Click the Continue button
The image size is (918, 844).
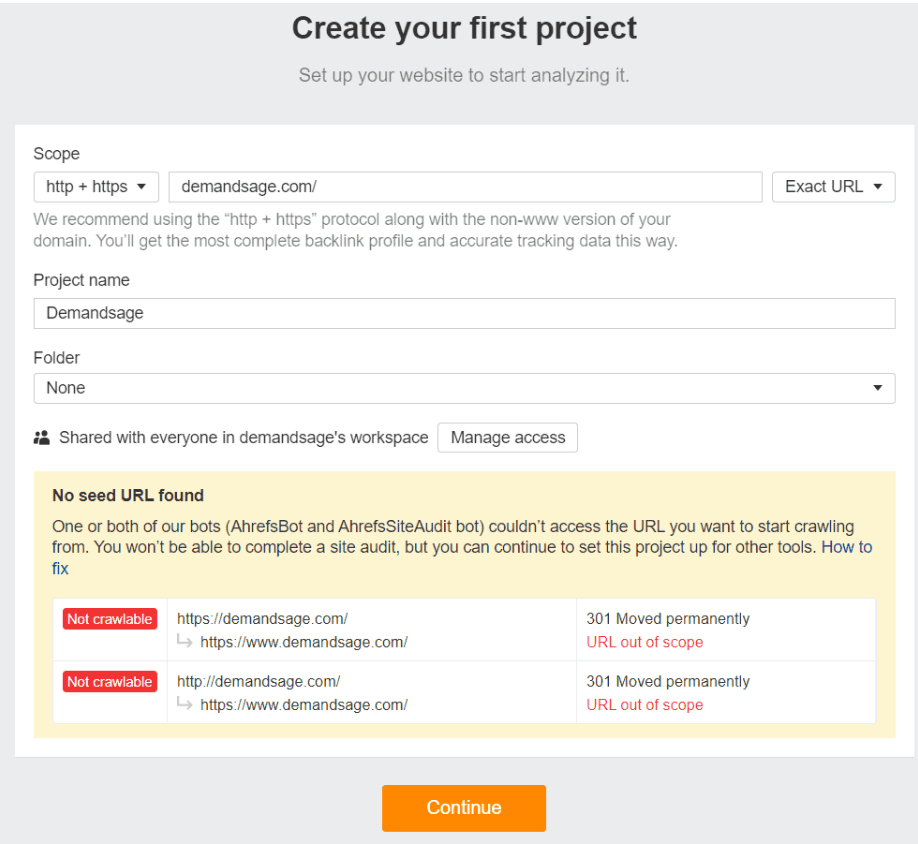pyautogui.click(x=464, y=808)
